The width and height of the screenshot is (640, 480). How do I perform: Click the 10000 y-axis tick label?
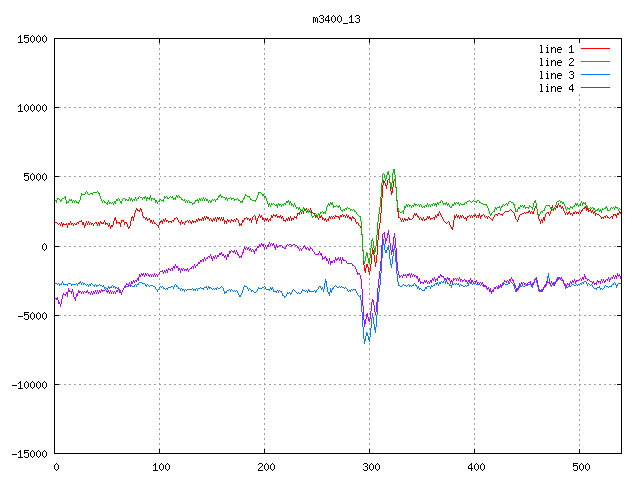(x=32, y=108)
